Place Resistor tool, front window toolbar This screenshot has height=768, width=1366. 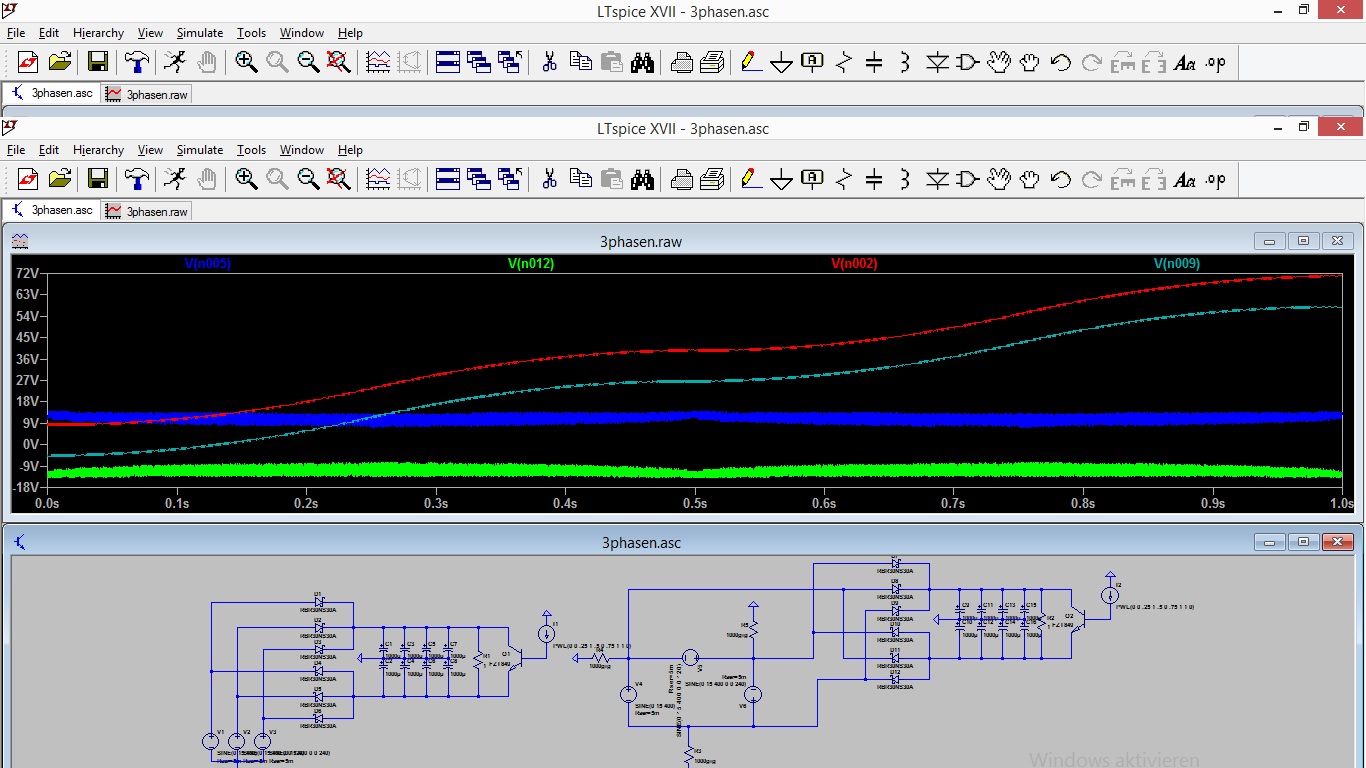coord(844,180)
